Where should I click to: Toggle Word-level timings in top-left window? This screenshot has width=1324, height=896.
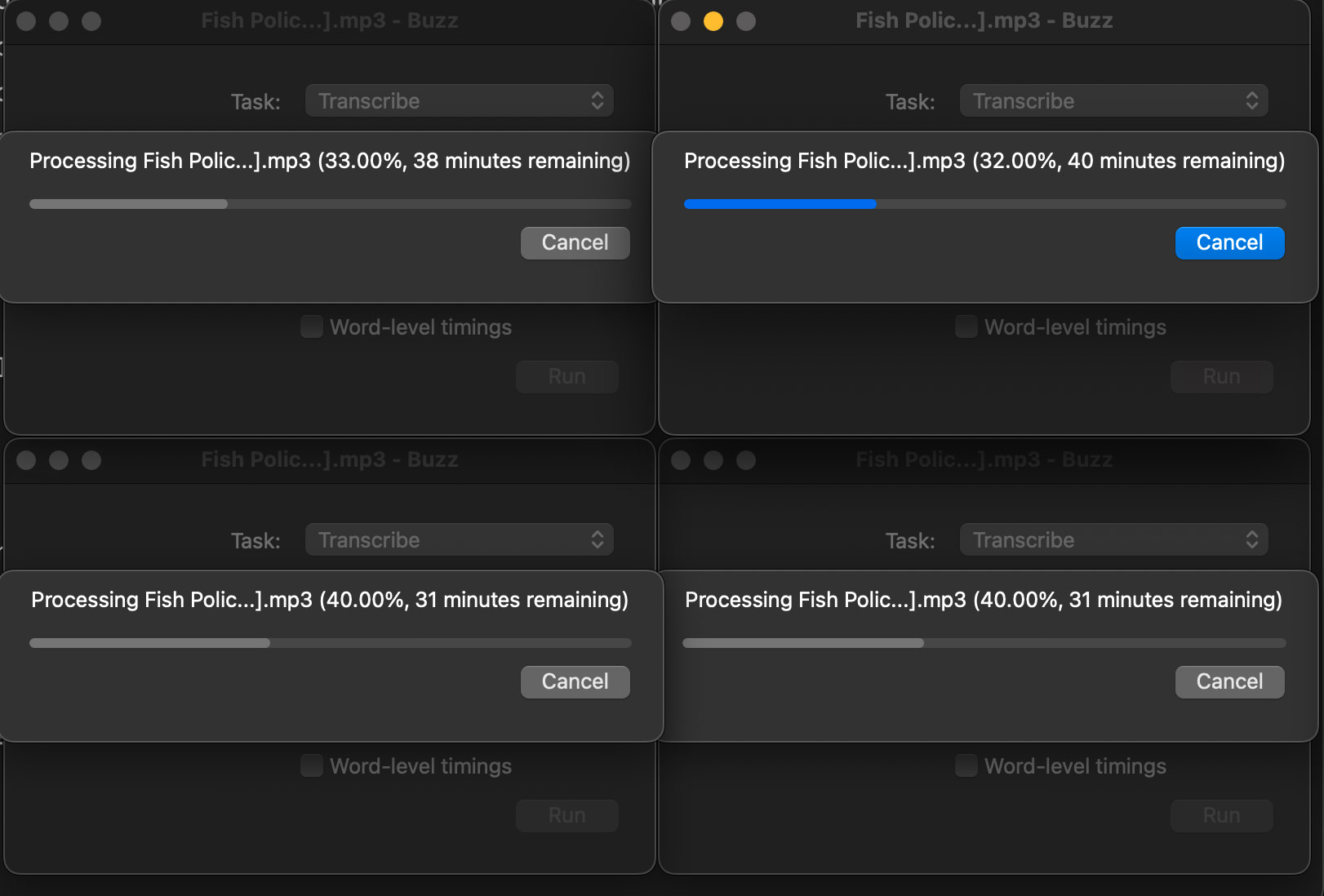click(x=312, y=327)
